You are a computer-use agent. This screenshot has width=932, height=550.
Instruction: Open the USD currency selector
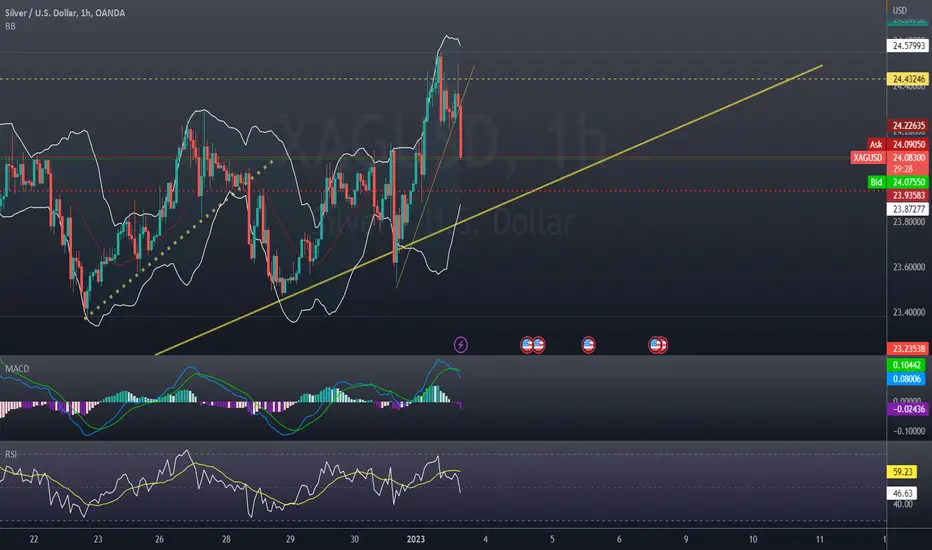point(899,10)
